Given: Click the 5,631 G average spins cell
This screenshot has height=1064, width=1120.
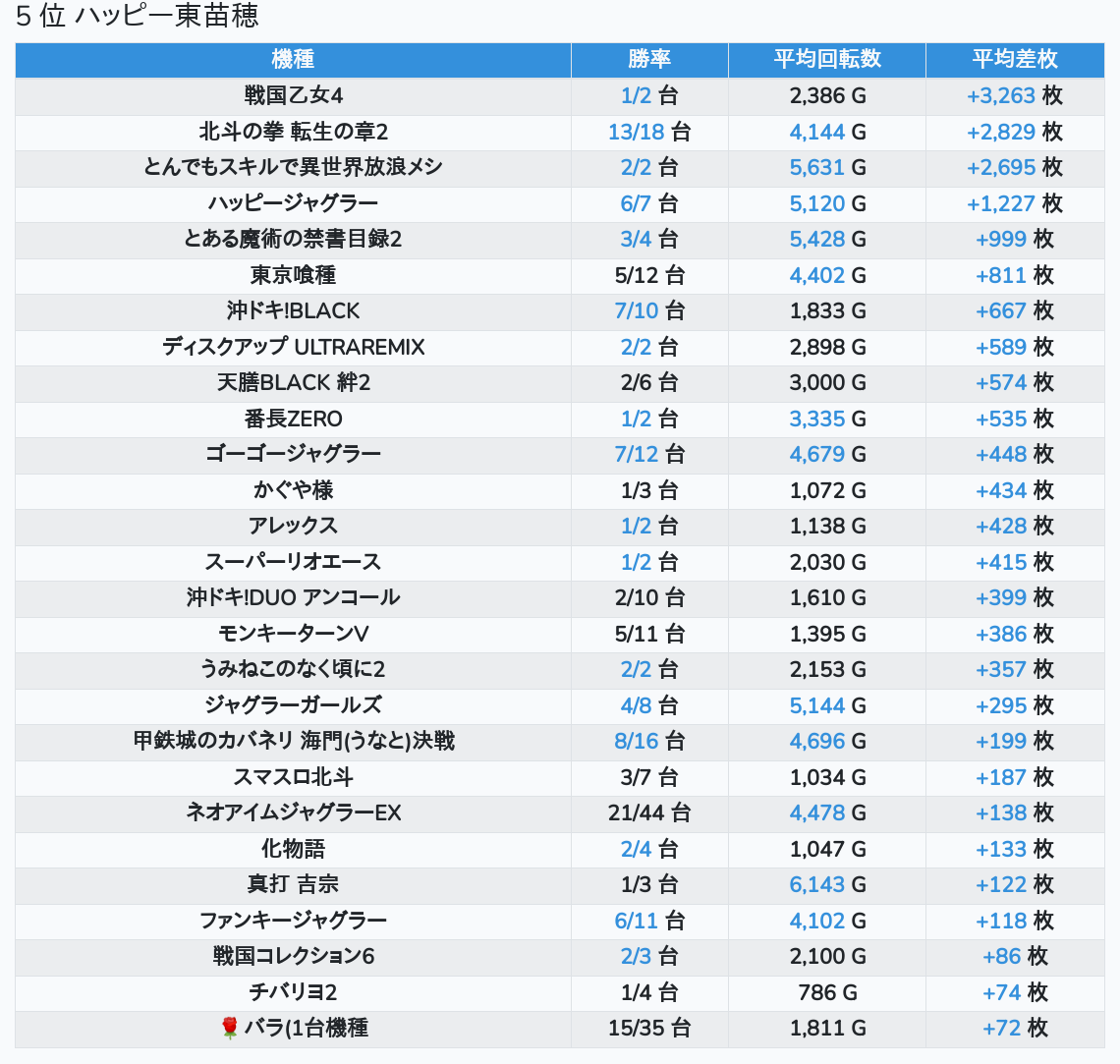Looking at the screenshot, I should point(827,167).
